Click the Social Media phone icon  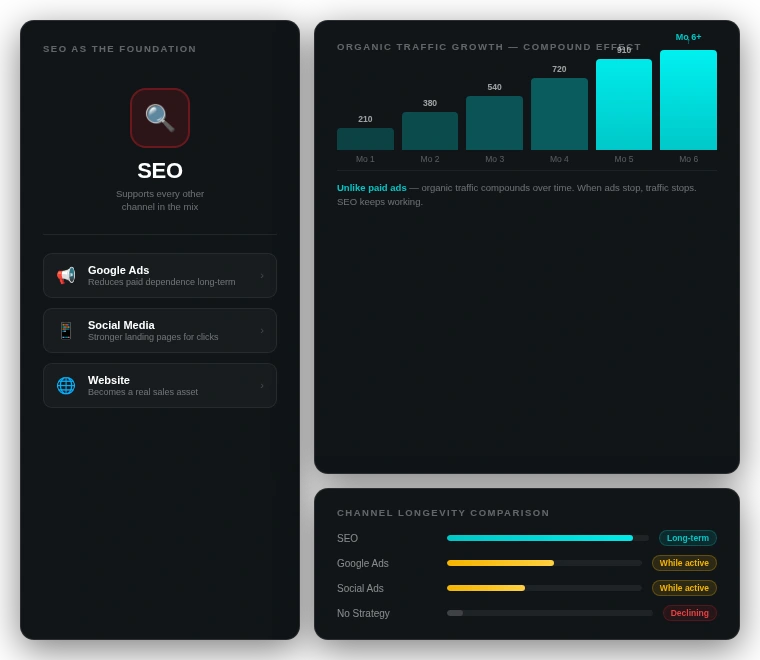[x=66, y=330]
